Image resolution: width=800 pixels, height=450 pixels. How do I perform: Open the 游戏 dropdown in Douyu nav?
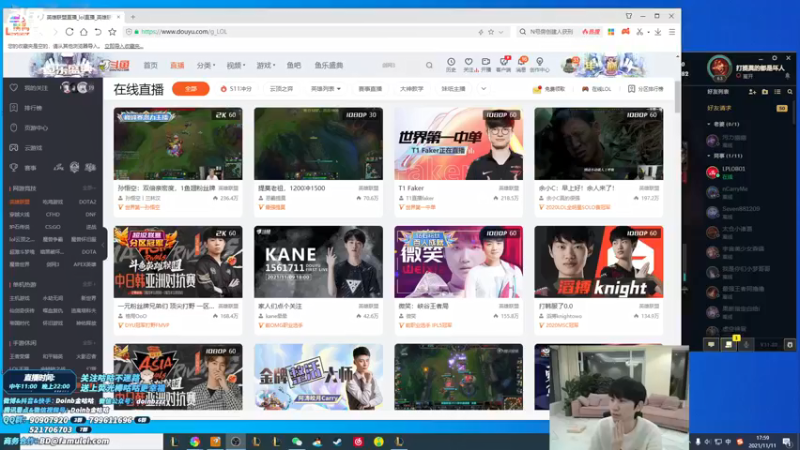pyautogui.click(x=266, y=65)
